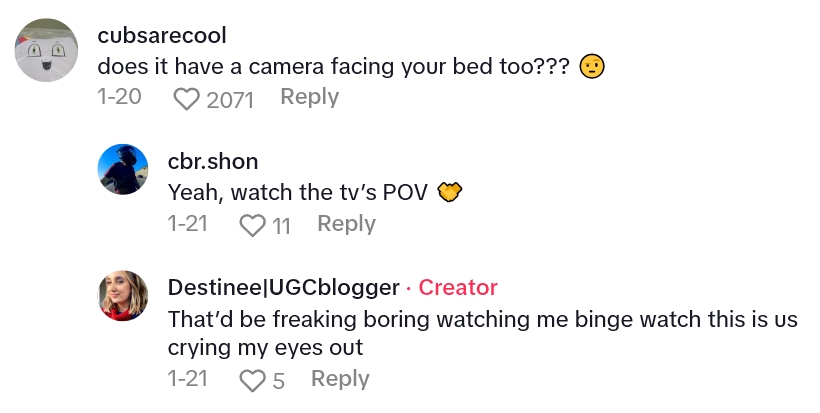The width and height of the screenshot is (820, 413).
Task: Click the pink Creator badge label
Action: pyautogui.click(x=457, y=288)
